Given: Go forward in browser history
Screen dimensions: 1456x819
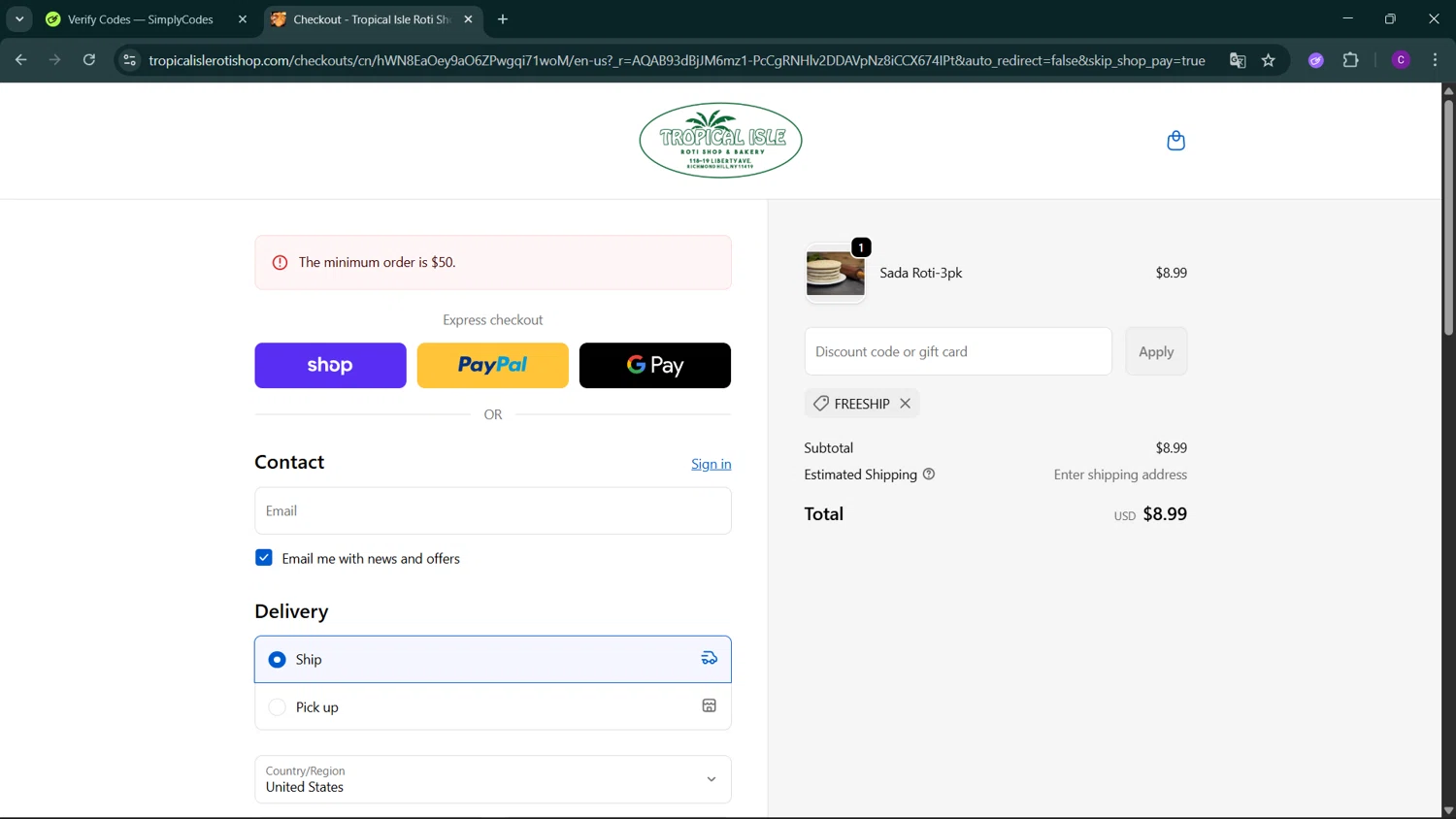Looking at the screenshot, I should 54,60.
